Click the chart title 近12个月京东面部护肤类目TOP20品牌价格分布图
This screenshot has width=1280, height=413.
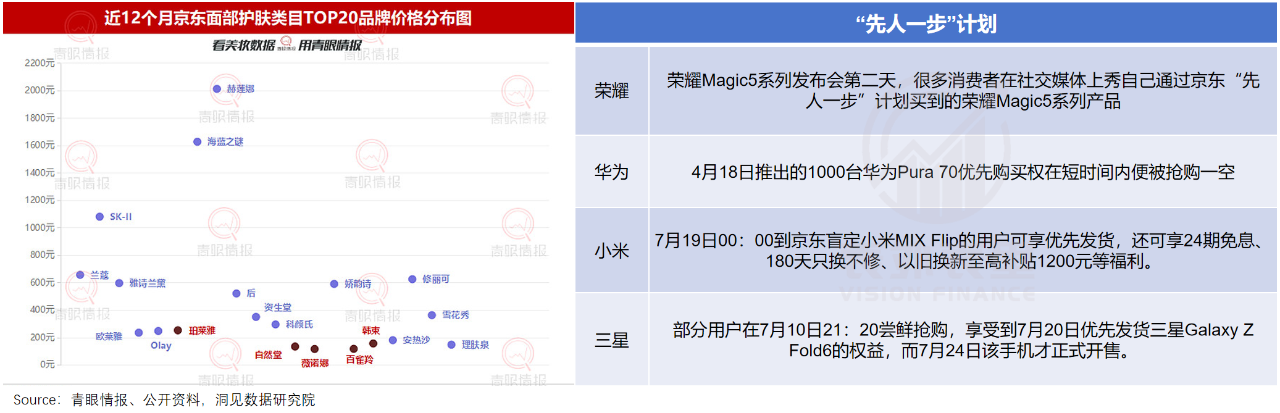pyautogui.click(x=288, y=18)
